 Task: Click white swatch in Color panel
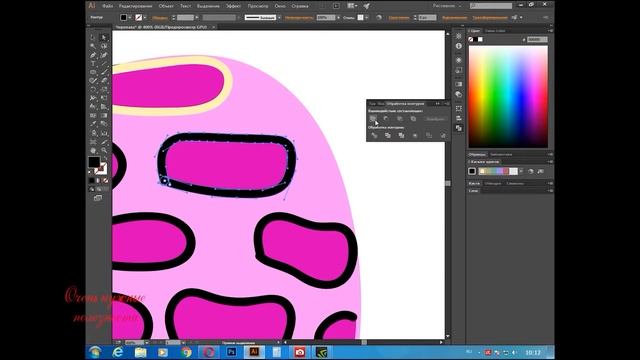(x=480, y=39)
